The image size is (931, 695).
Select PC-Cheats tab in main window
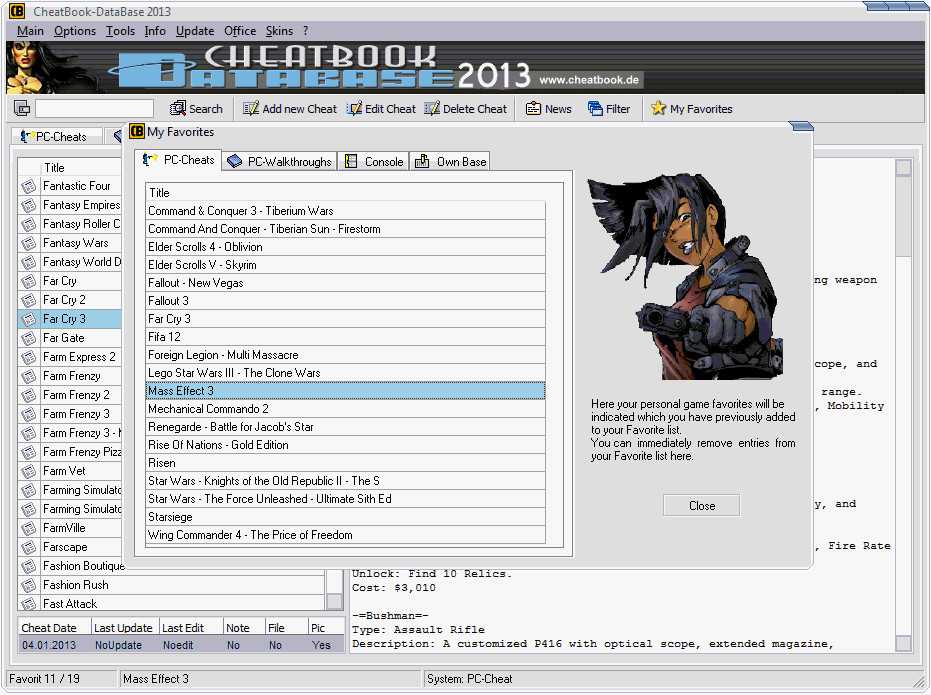pyautogui.click(x=56, y=137)
